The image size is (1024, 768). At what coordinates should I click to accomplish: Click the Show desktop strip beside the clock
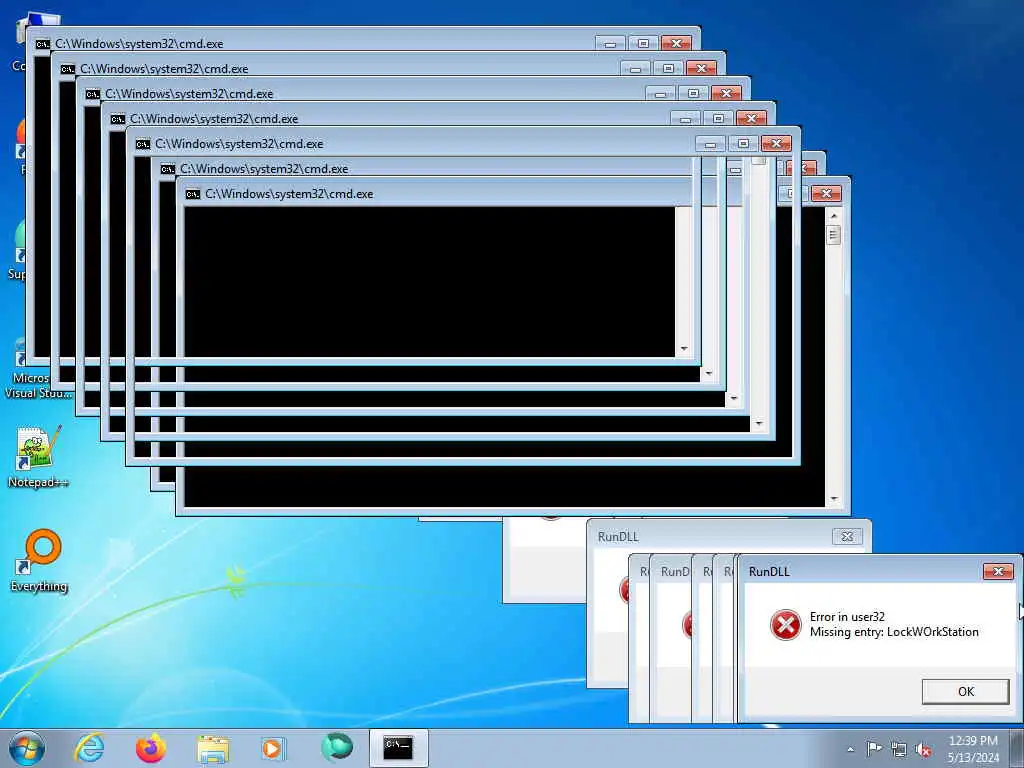1017,748
